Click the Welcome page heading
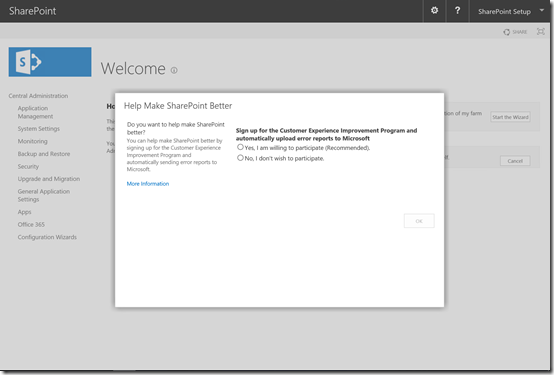 [x=133, y=69]
